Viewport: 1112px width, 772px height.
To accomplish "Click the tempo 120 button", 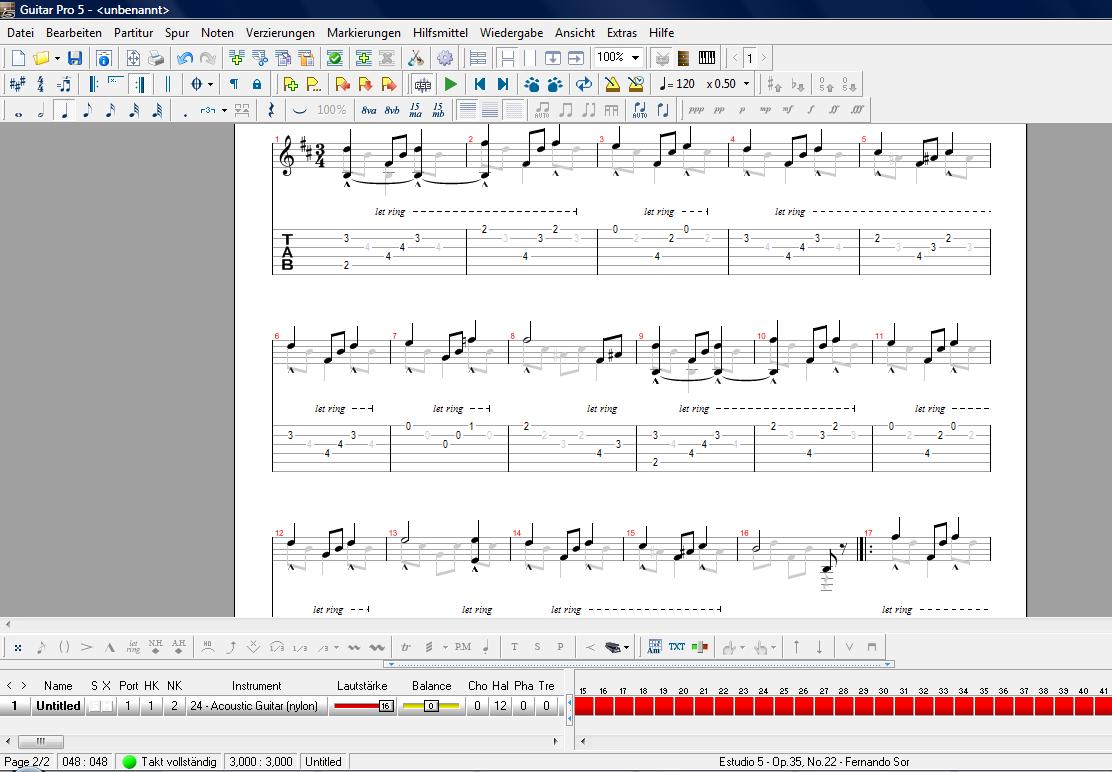I will 677,84.
